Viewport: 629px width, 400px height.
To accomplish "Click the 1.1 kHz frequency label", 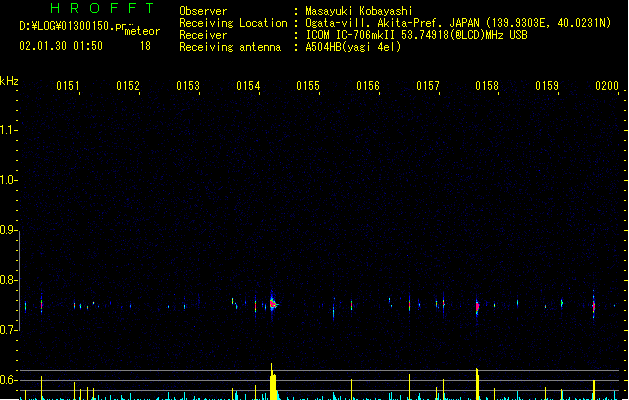I will (x=8, y=130).
